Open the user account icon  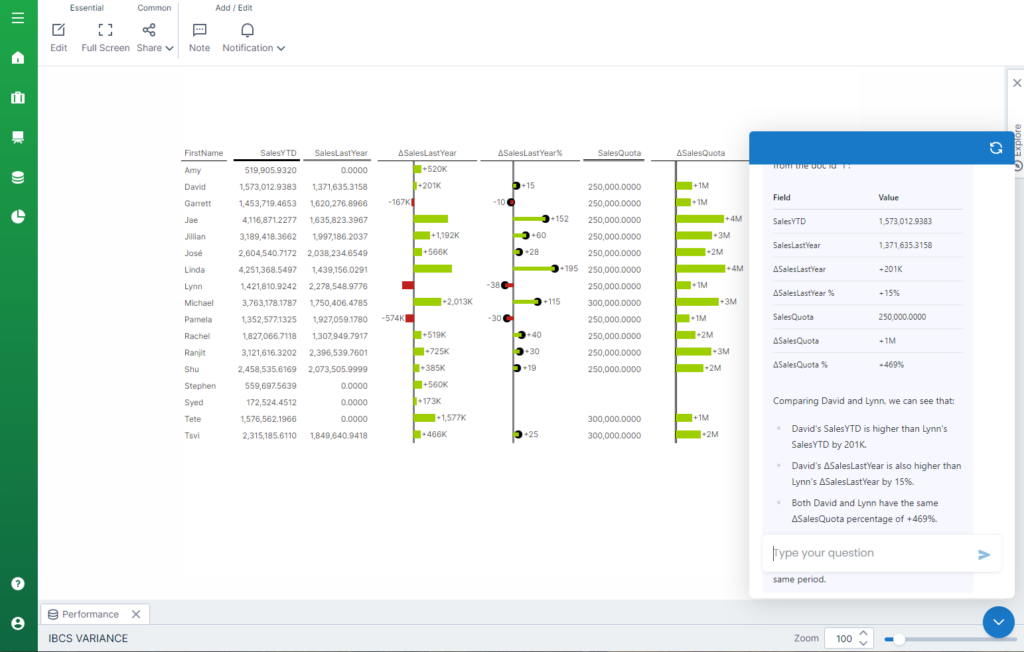[18, 623]
